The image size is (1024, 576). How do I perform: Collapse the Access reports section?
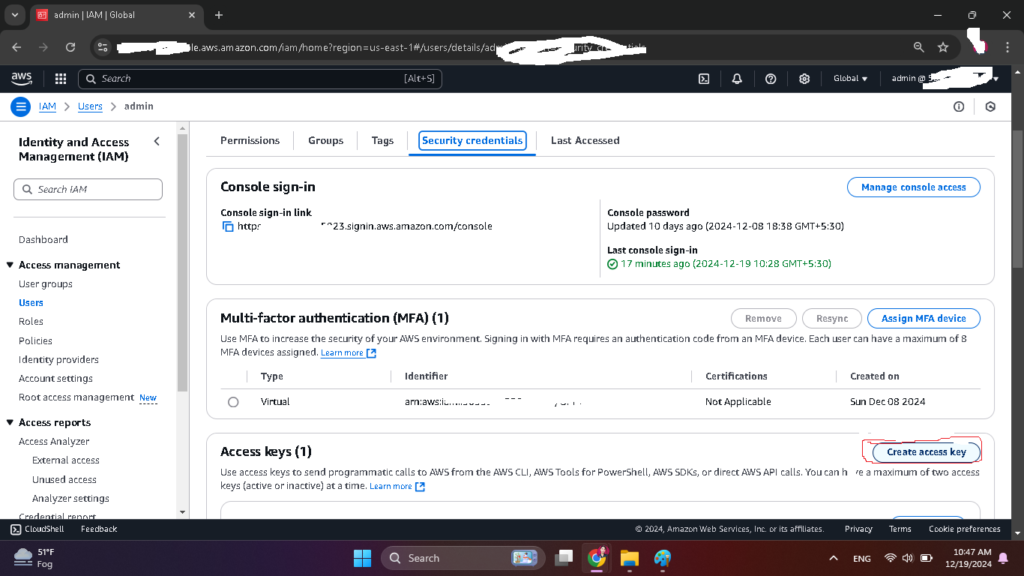pos(10,423)
